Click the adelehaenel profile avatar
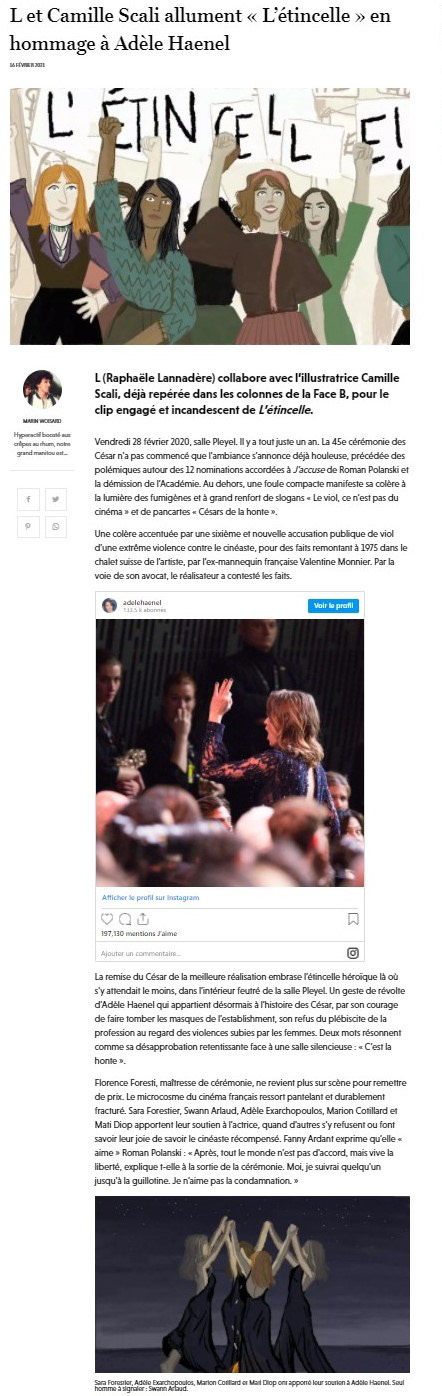This screenshot has width=442, height=1396. point(109,606)
